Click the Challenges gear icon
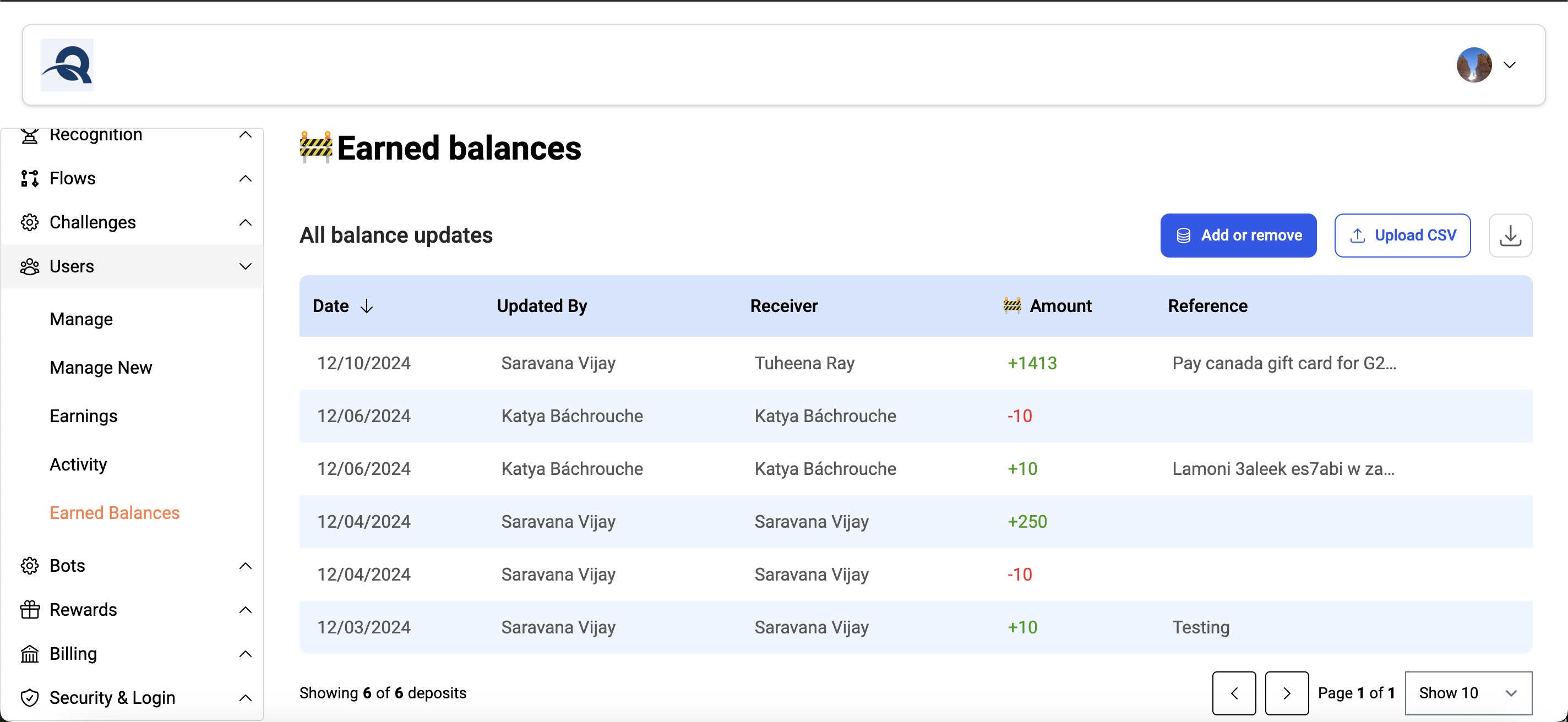The image size is (1568, 722). point(29,222)
